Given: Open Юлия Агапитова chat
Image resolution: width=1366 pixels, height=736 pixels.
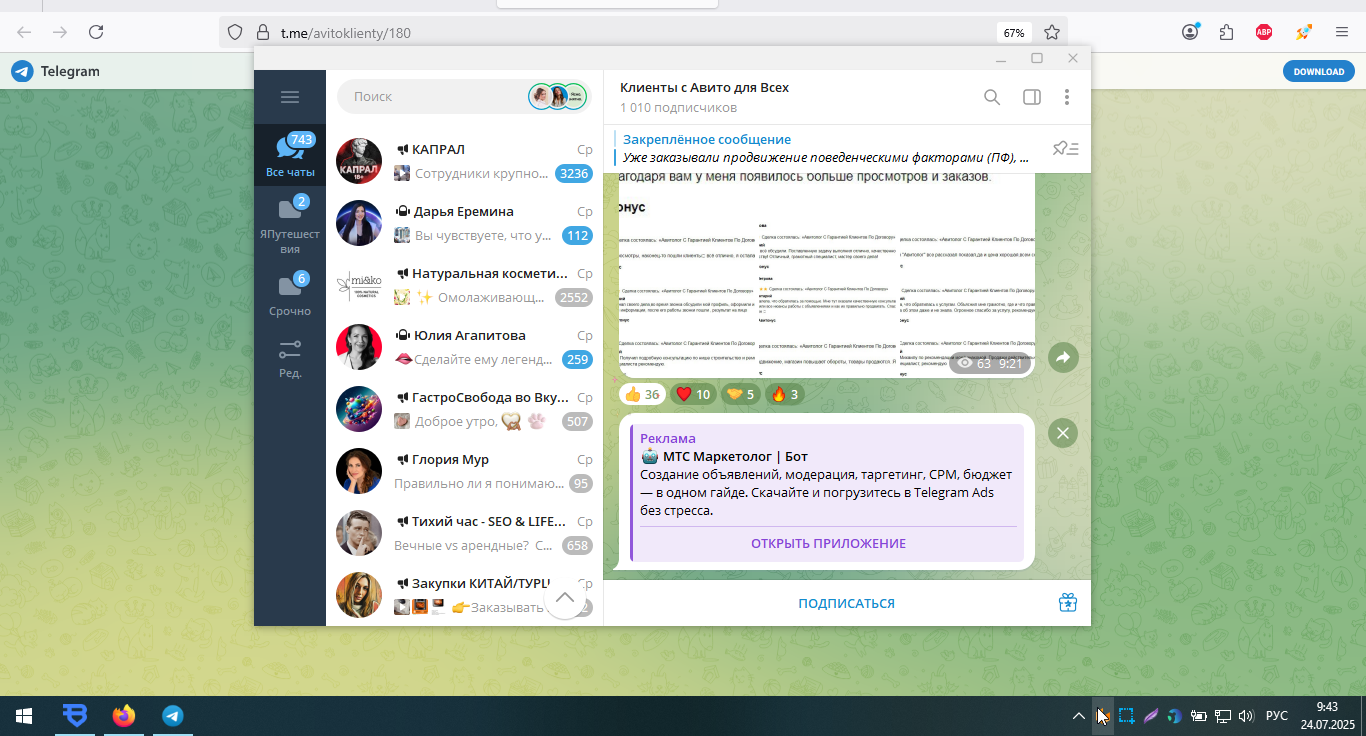Looking at the screenshot, I should click(x=465, y=347).
